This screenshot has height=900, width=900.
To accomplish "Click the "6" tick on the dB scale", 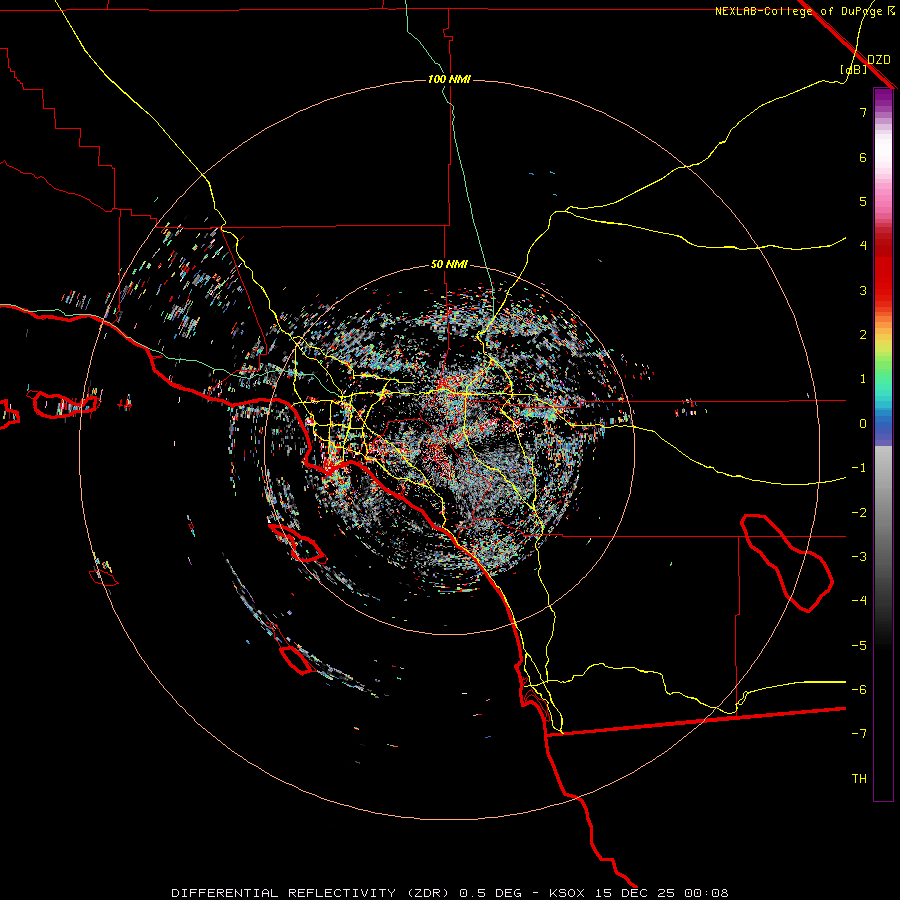I will coord(863,157).
